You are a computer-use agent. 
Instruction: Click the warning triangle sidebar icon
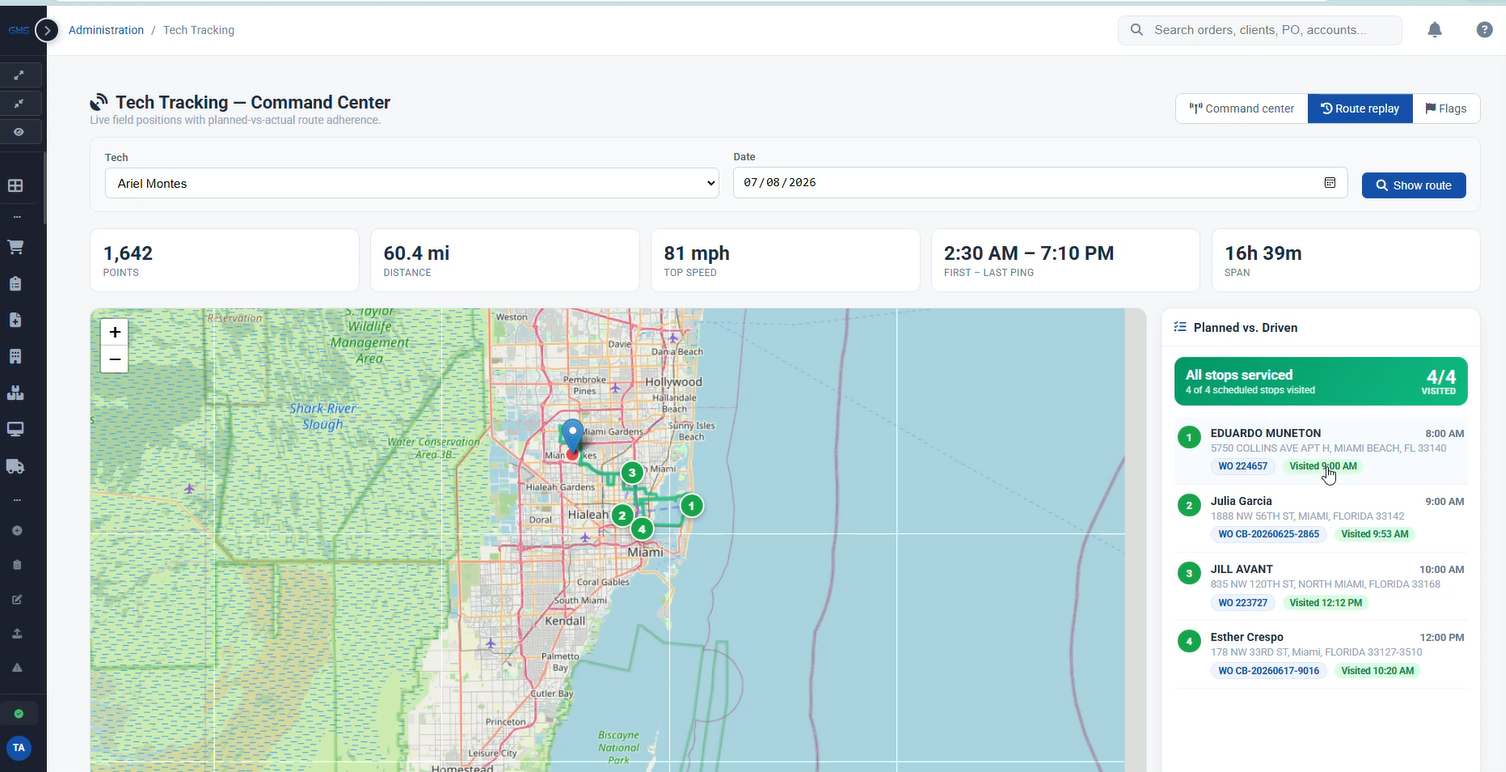(x=17, y=667)
